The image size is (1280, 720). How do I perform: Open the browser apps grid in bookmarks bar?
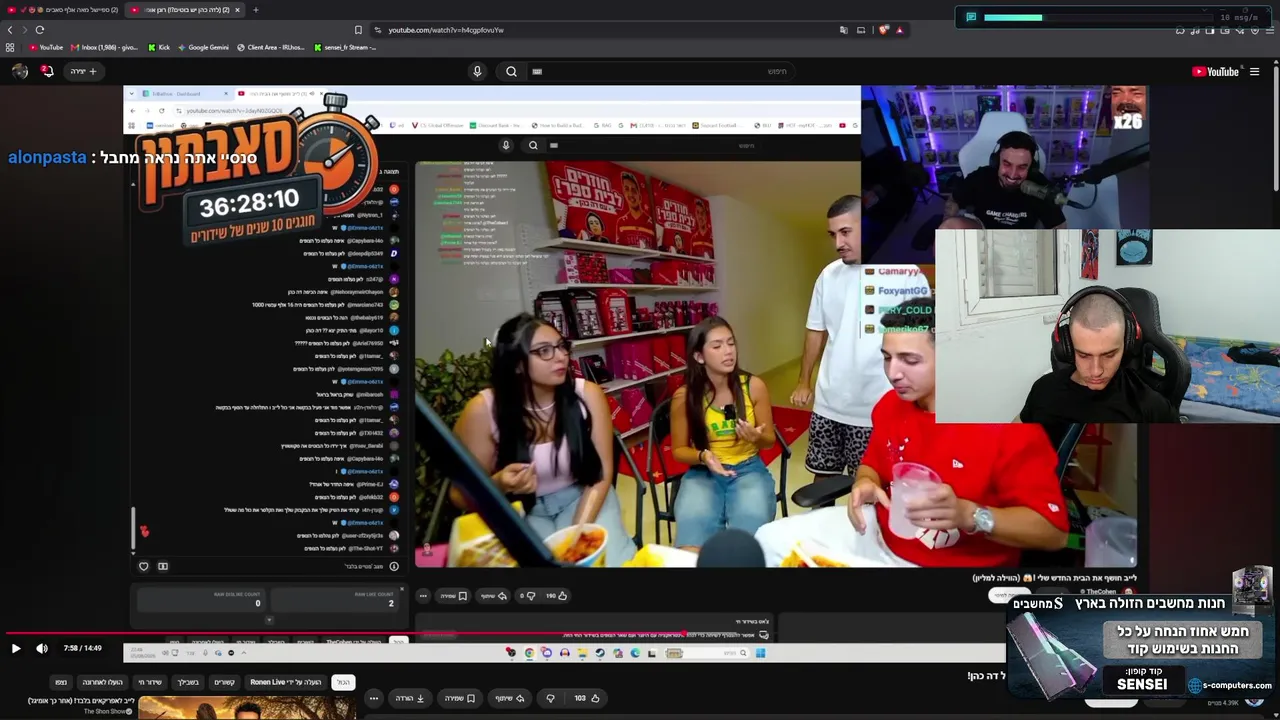click(10, 47)
